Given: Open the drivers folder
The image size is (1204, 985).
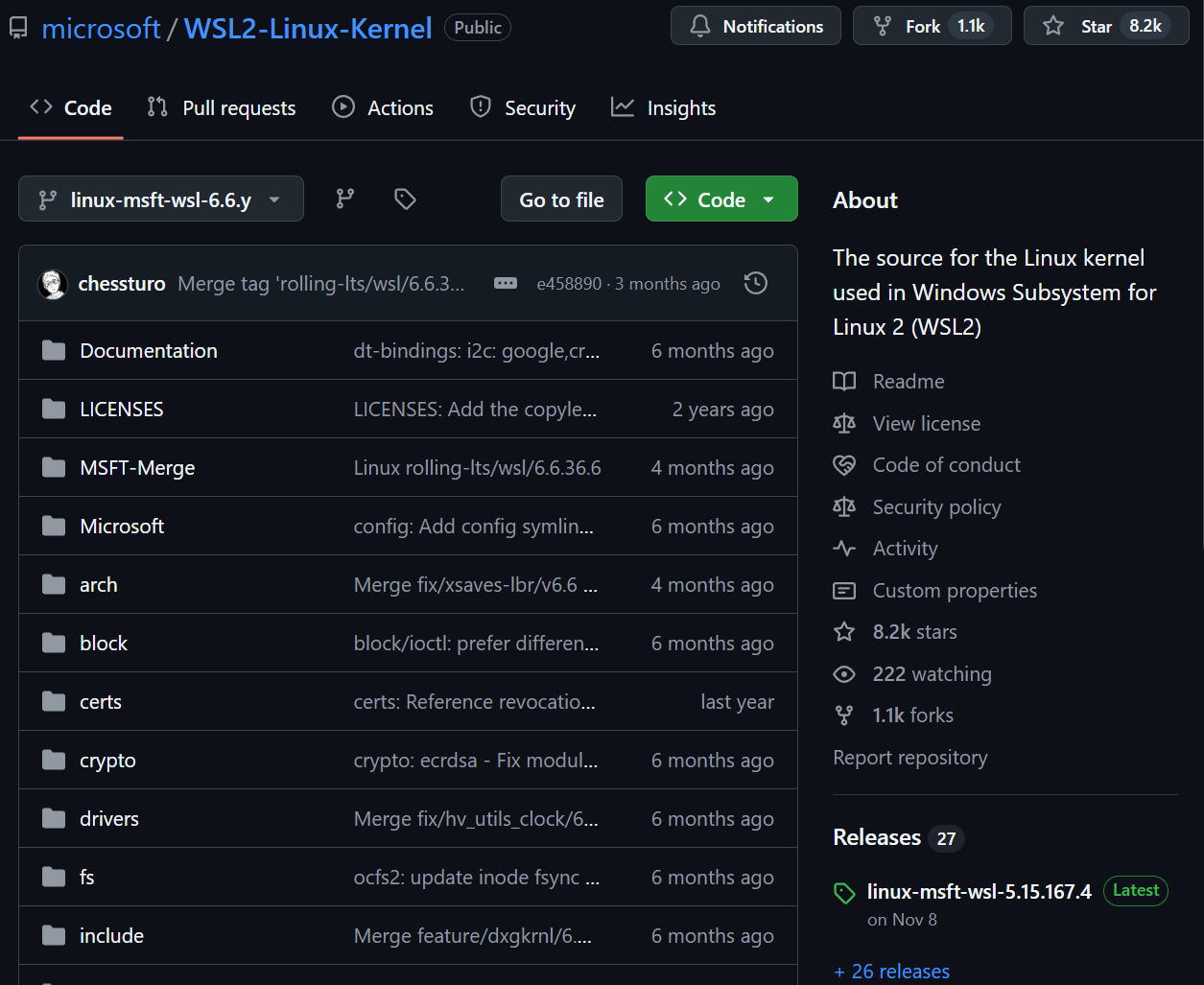Looking at the screenshot, I should coord(109,819).
